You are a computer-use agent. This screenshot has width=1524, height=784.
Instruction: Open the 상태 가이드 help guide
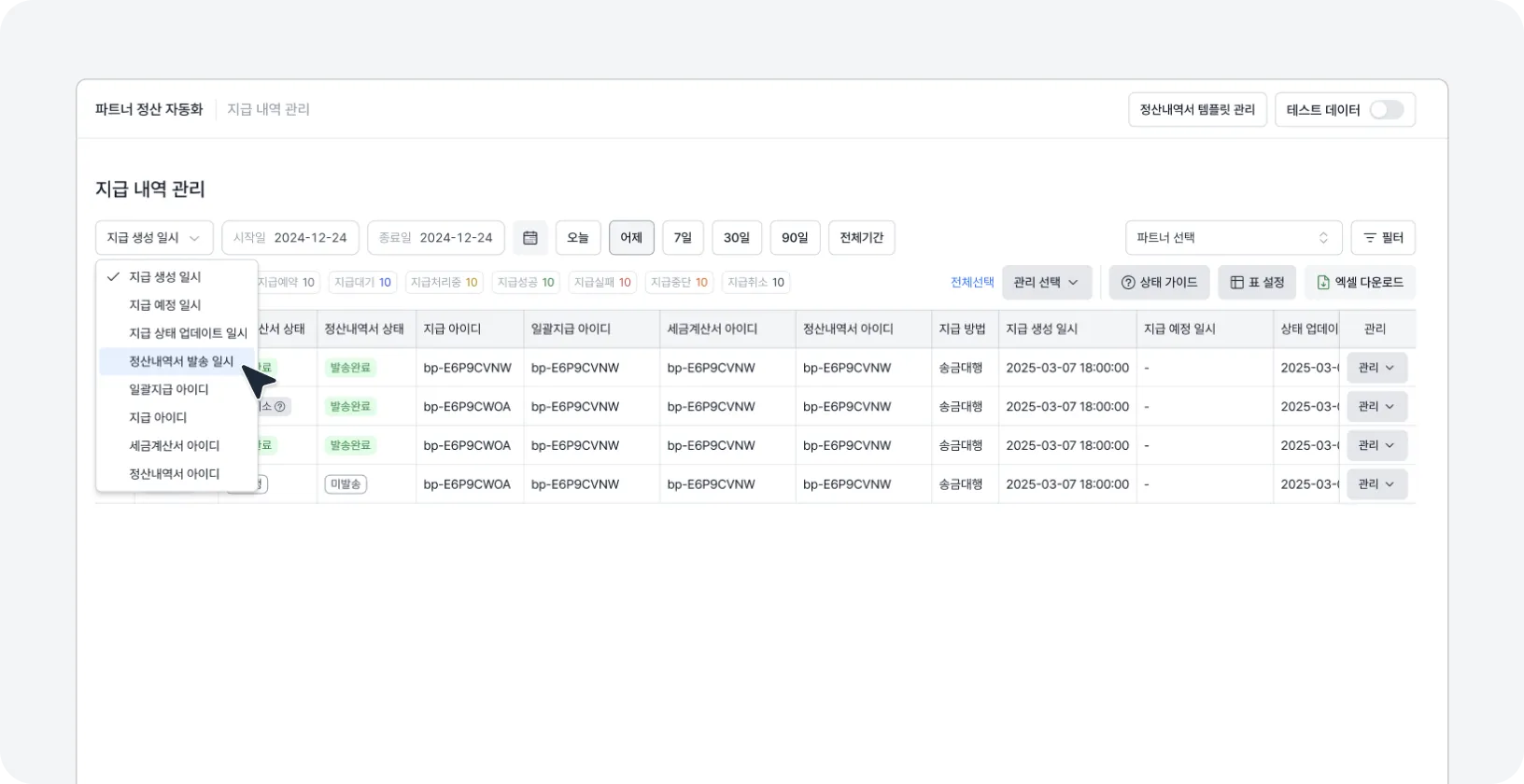coord(1159,283)
